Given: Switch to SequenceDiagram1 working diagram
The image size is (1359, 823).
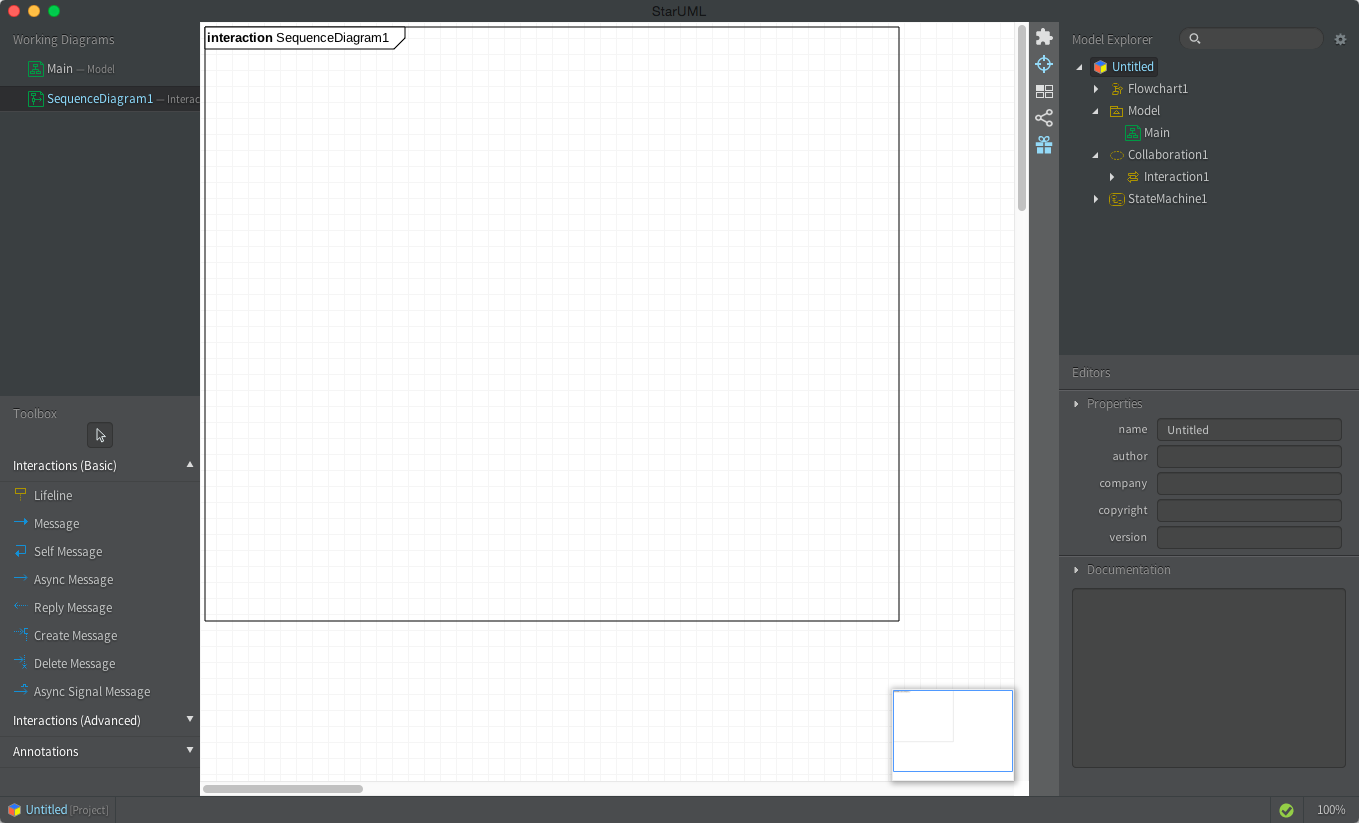Looking at the screenshot, I should point(100,99).
